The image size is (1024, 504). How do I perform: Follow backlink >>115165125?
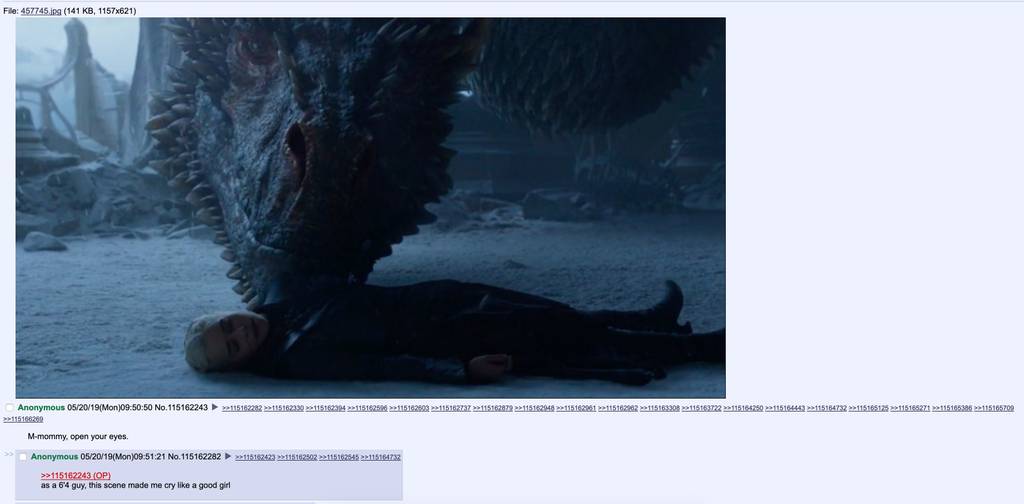[869, 408]
